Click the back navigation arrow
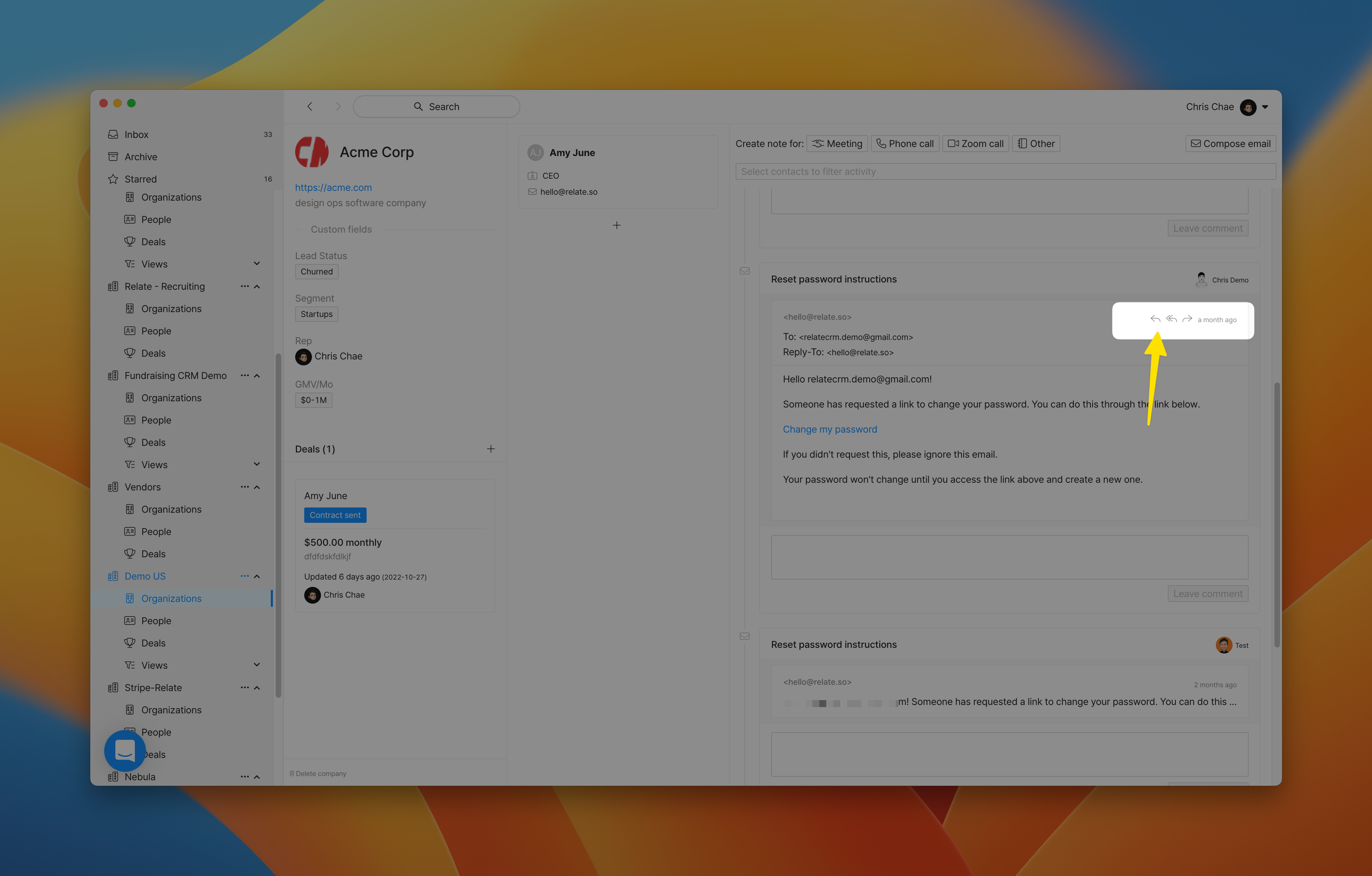The width and height of the screenshot is (1372, 876). point(309,107)
